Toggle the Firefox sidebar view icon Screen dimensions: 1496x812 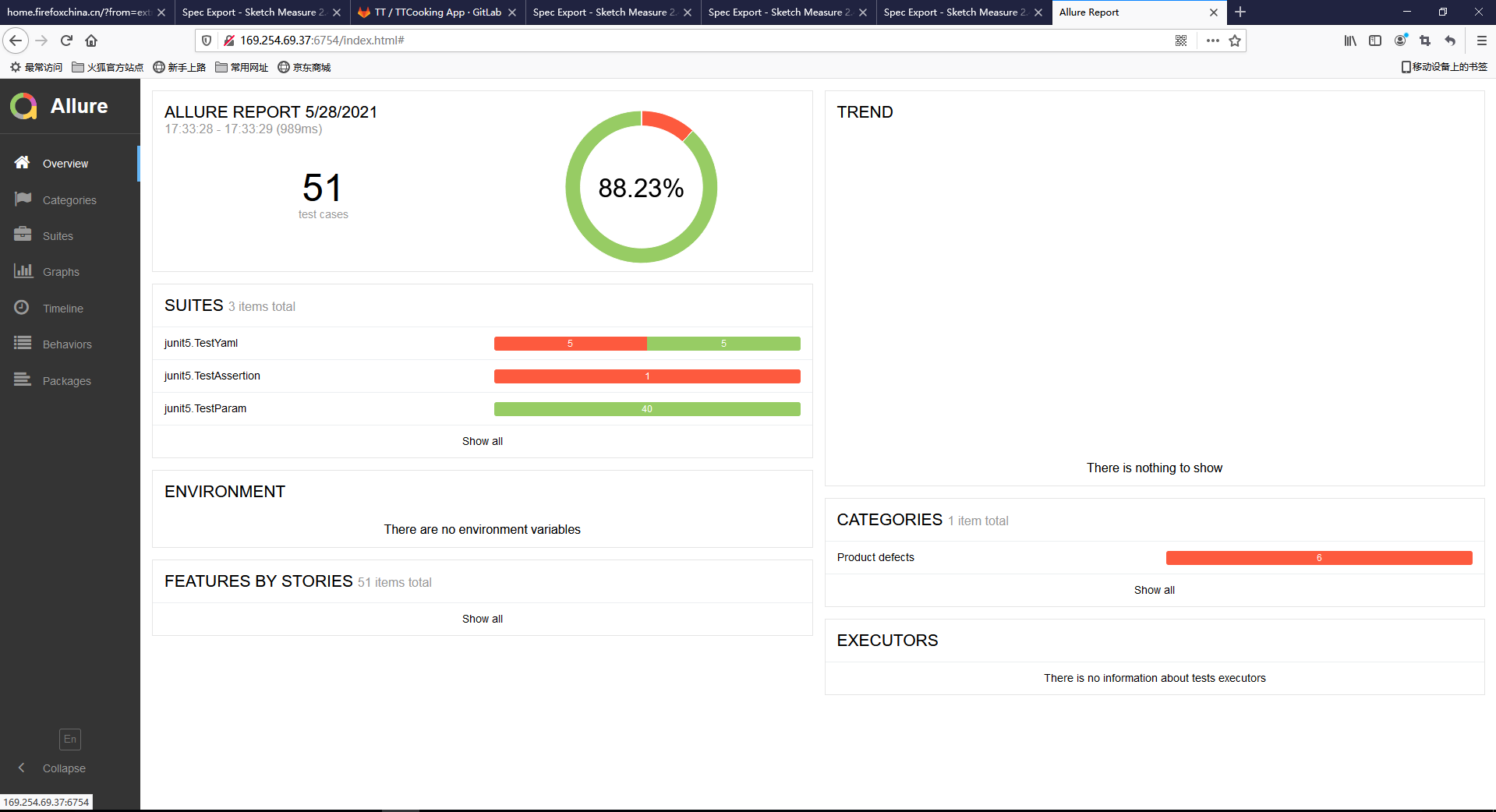(1375, 41)
